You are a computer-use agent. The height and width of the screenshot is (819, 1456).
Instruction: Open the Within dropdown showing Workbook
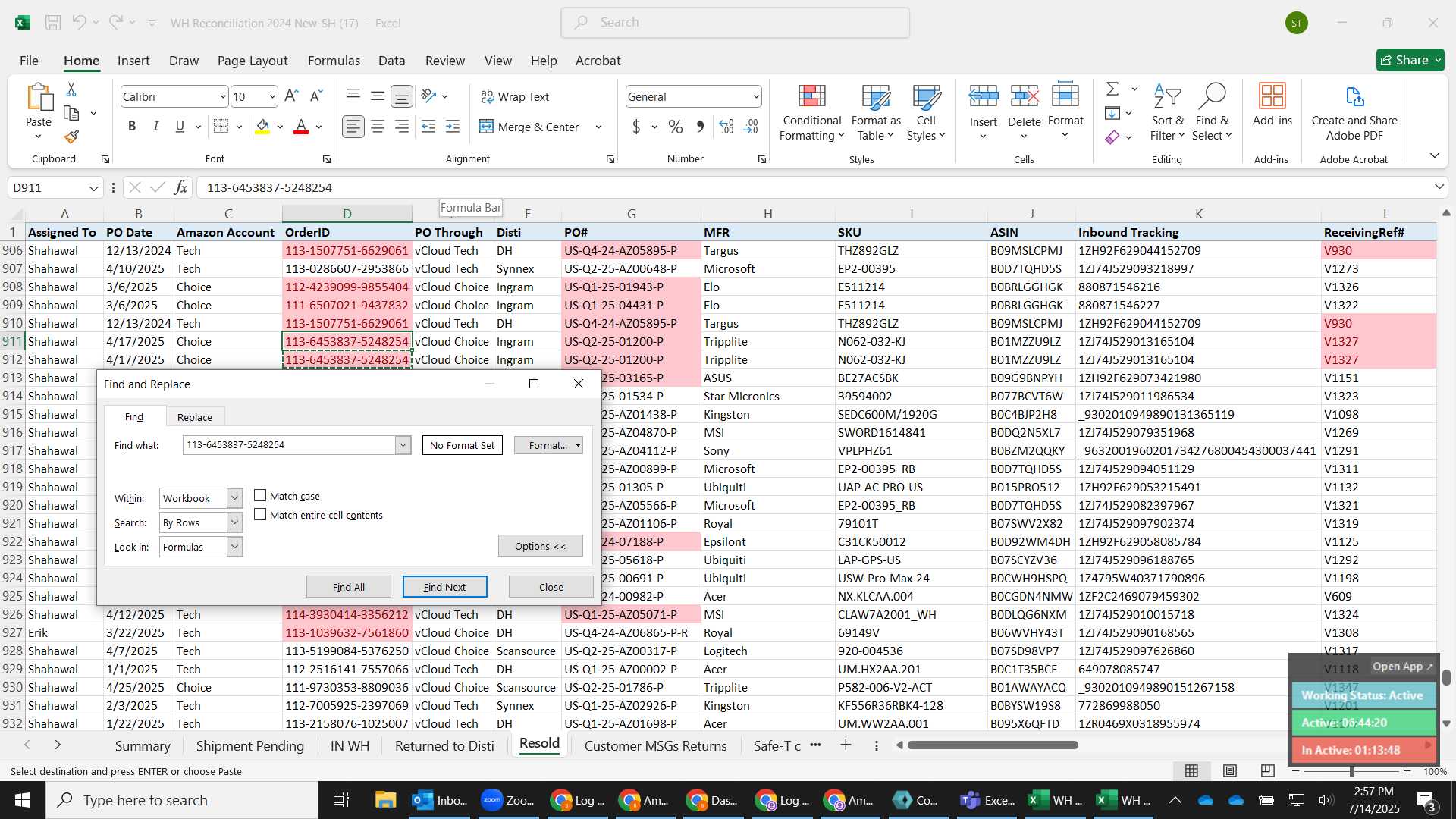(235, 498)
